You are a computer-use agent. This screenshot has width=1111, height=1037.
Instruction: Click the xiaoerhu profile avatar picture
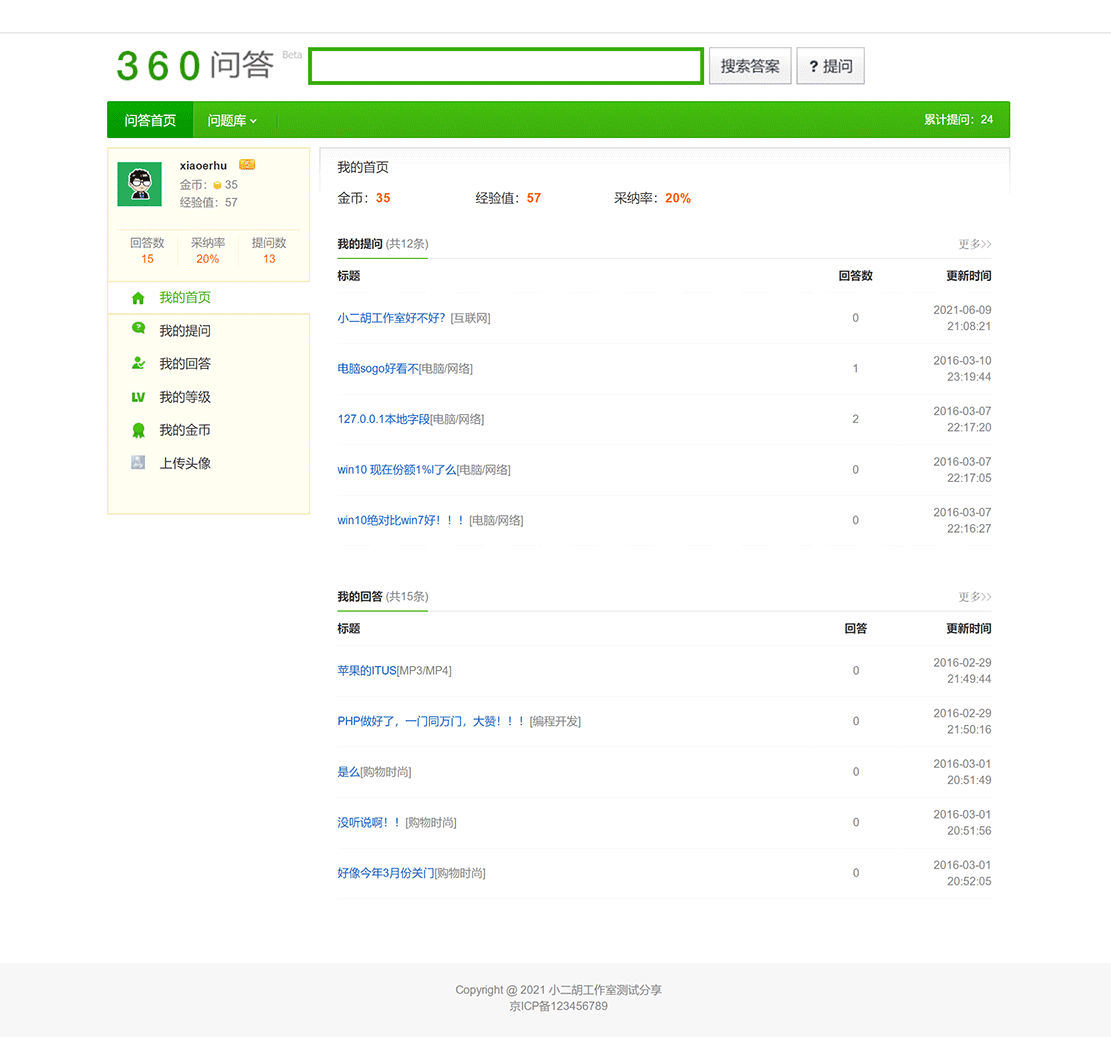coord(139,184)
